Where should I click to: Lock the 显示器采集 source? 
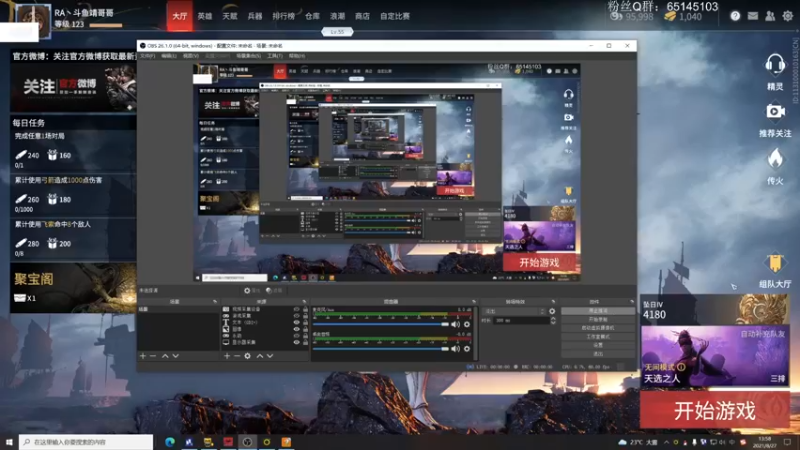coord(306,342)
